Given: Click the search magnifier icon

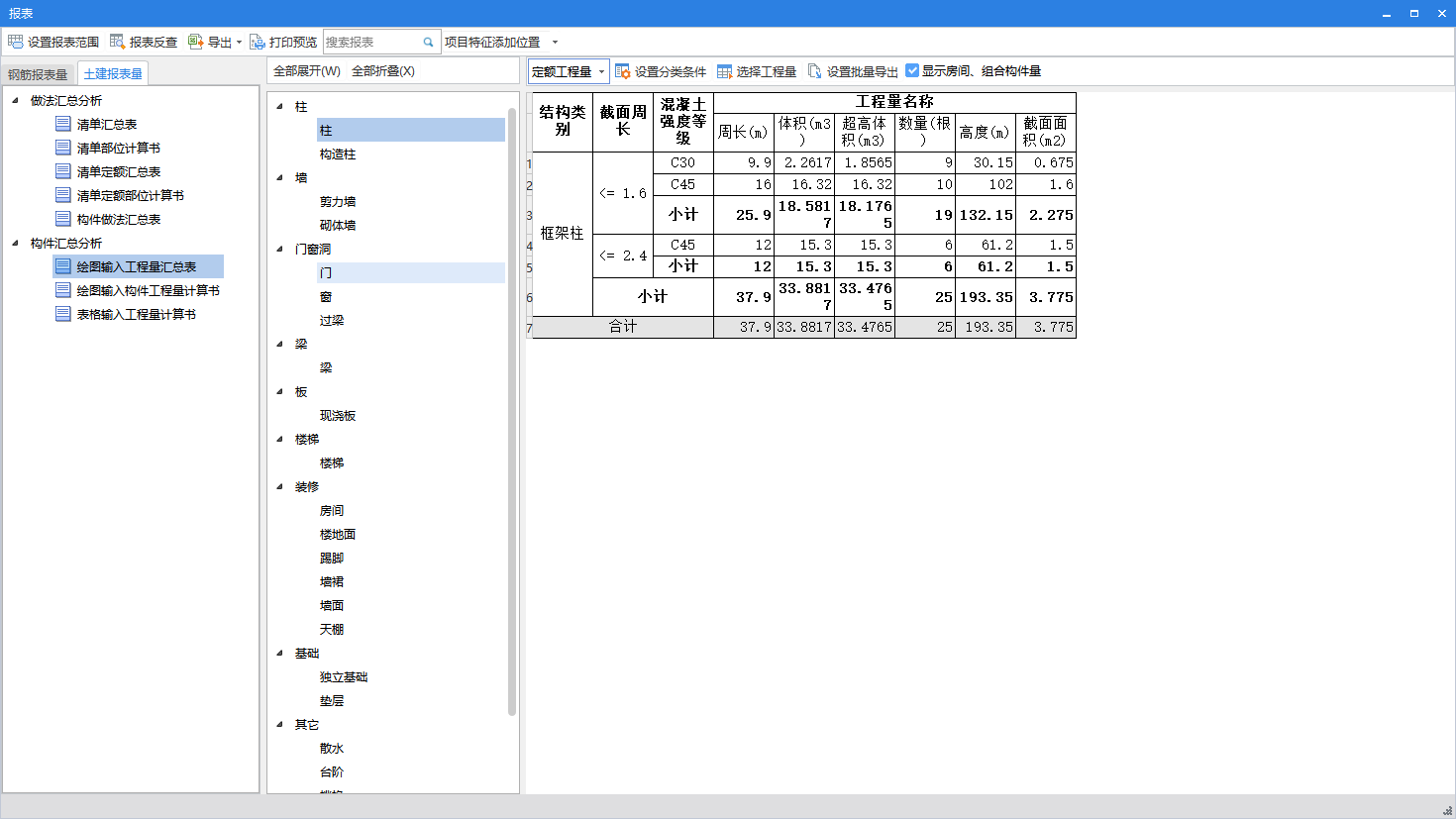Looking at the screenshot, I should tap(428, 43).
